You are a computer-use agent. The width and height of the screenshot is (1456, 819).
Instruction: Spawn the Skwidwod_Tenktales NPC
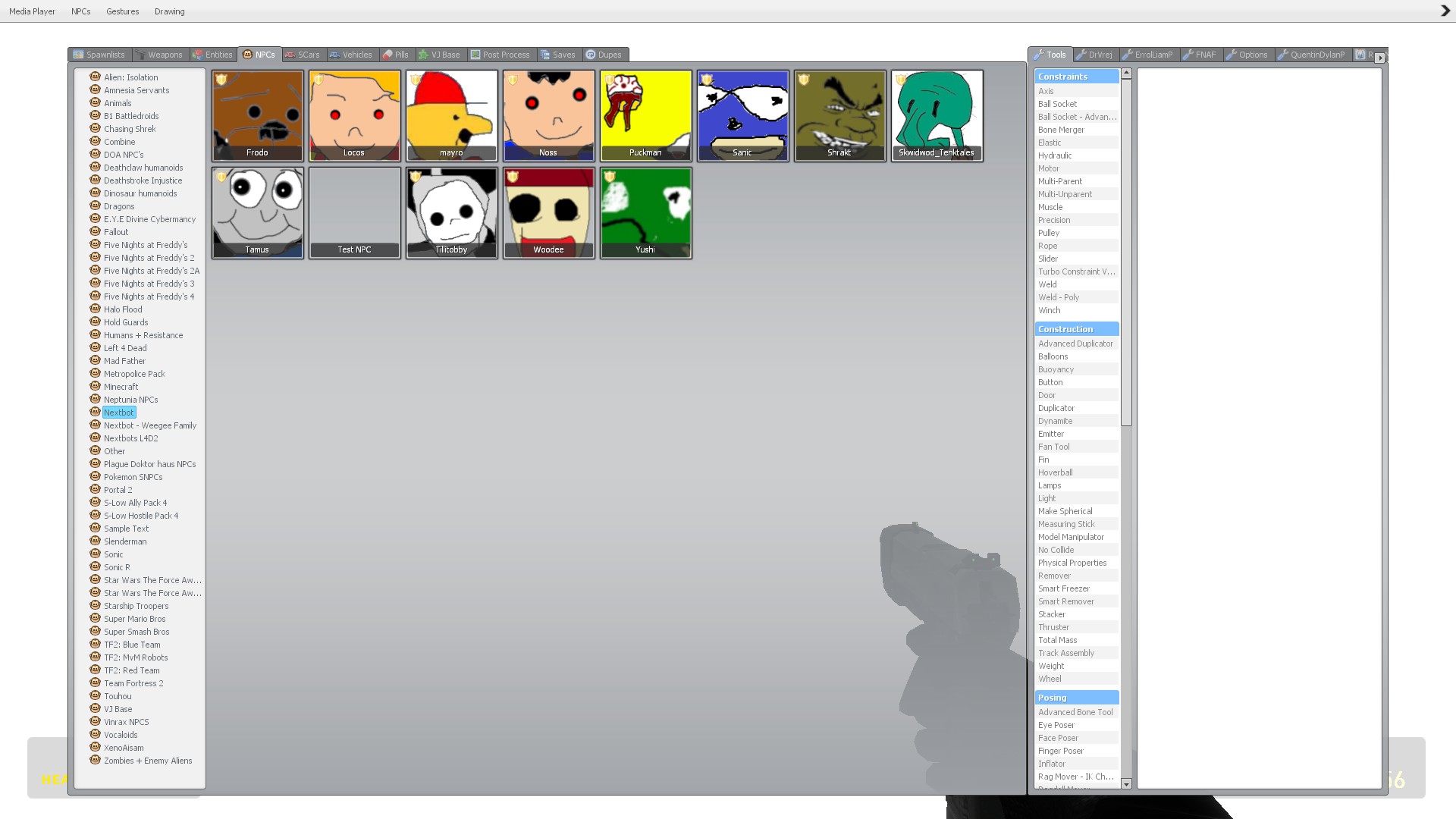pos(937,116)
